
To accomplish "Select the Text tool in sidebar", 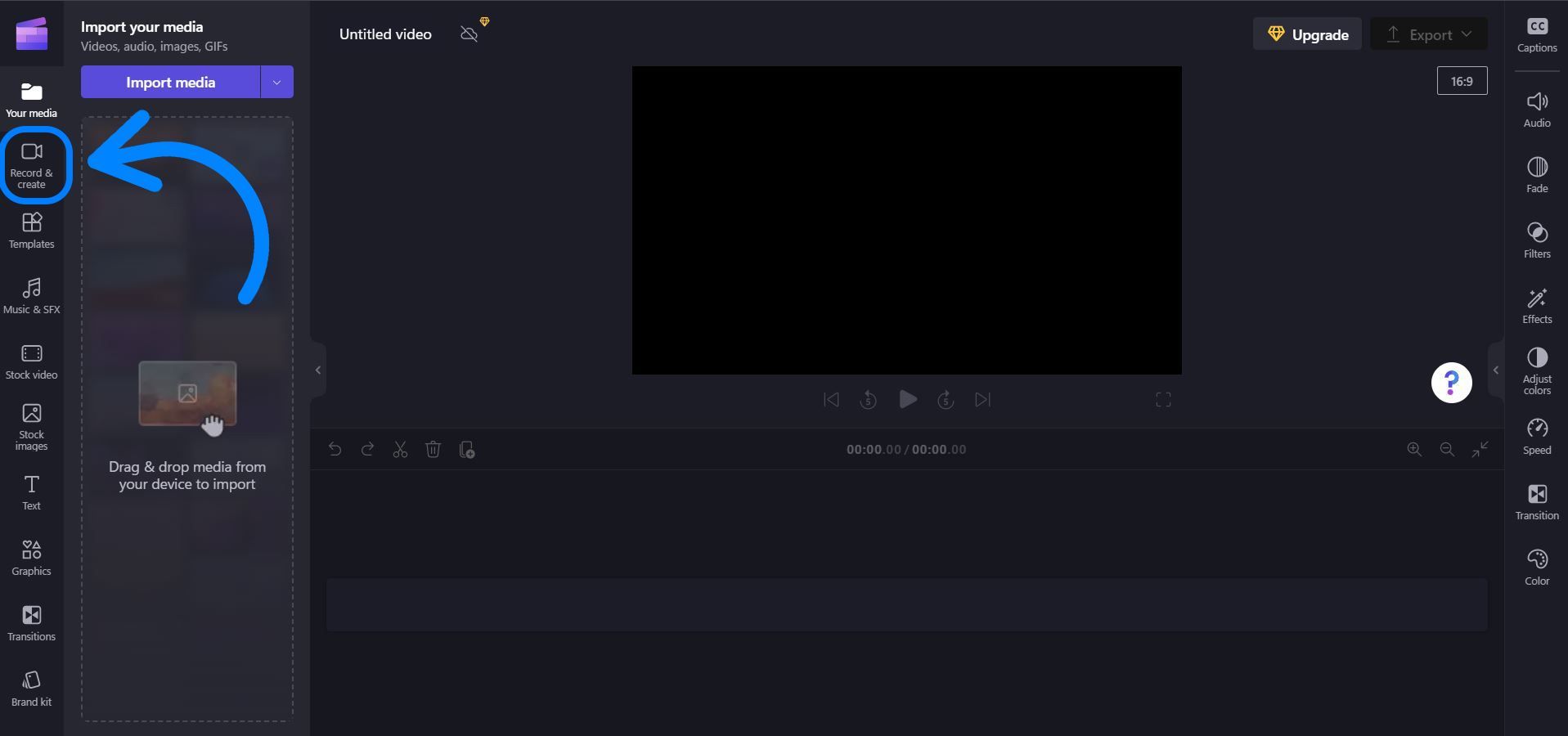I will pos(32,492).
